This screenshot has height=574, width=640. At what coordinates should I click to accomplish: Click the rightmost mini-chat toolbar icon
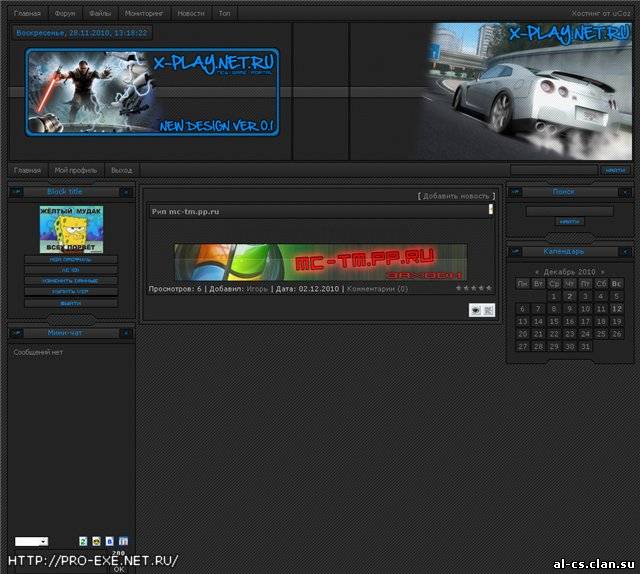[123, 541]
